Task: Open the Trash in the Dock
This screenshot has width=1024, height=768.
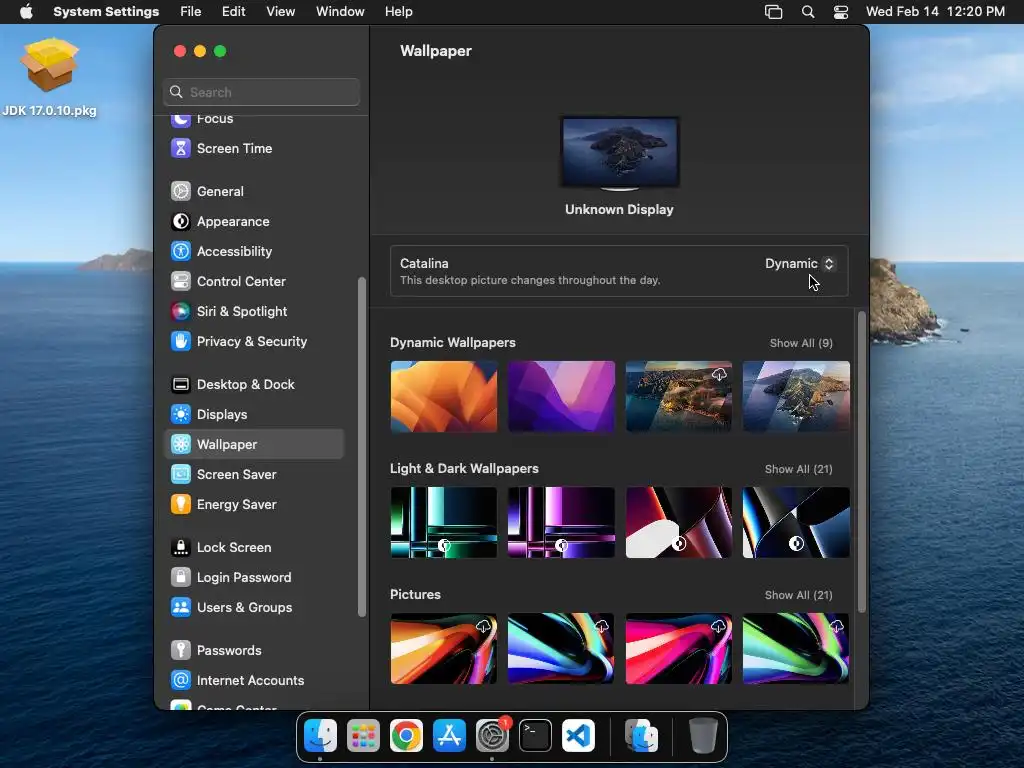Action: [x=703, y=736]
